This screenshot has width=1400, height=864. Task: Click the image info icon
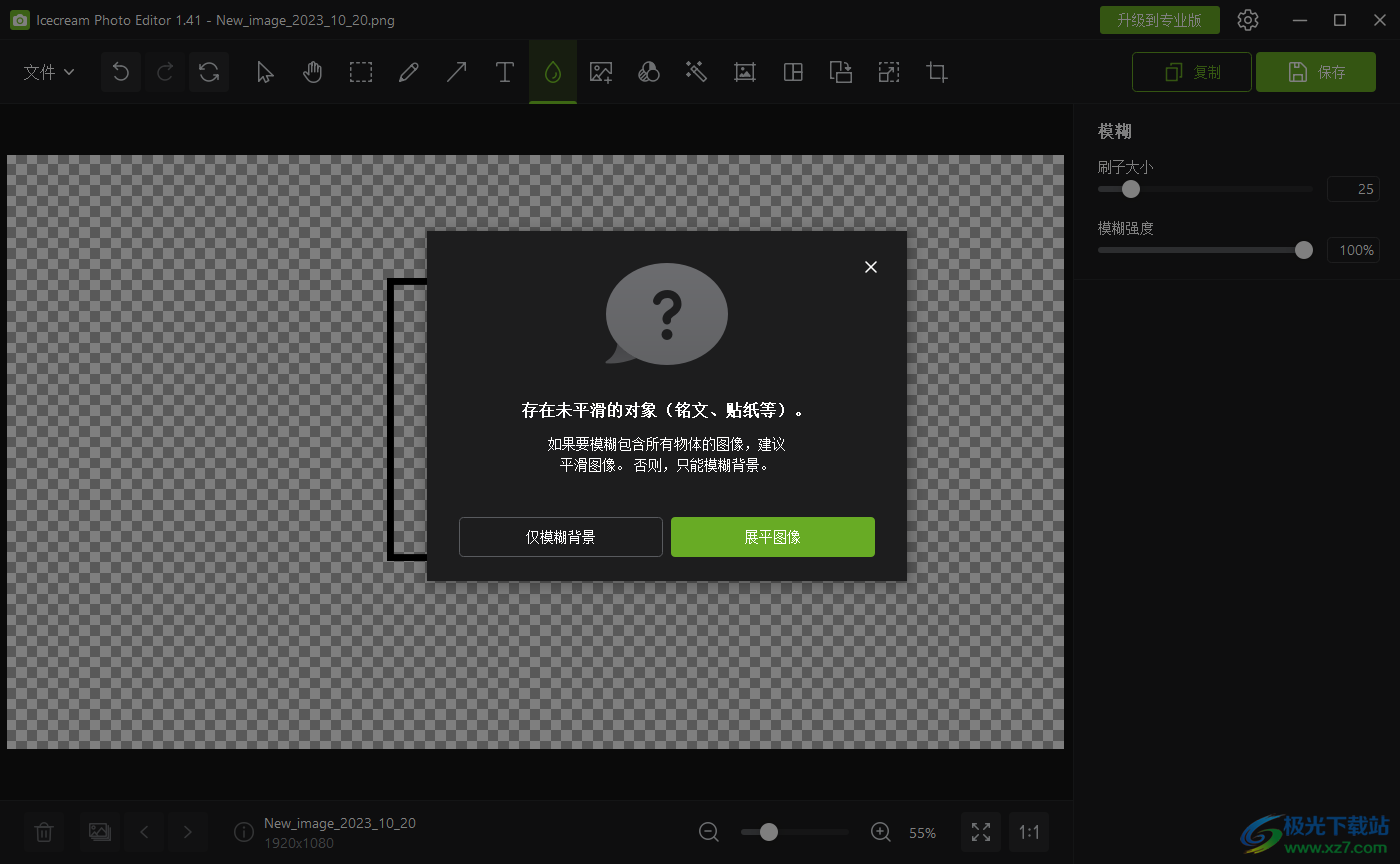click(x=243, y=832)
